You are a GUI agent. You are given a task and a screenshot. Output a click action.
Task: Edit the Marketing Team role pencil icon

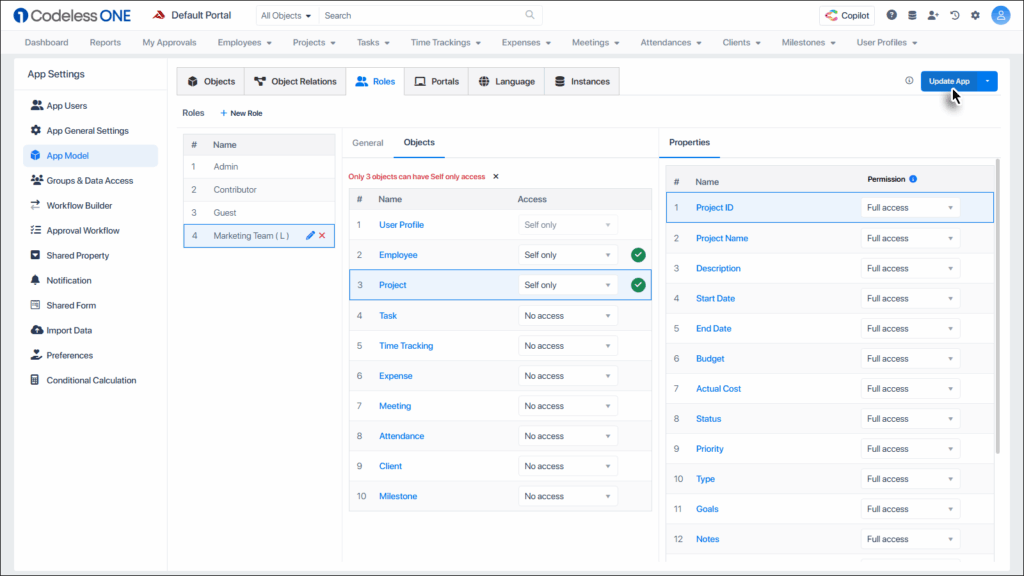point(310,235)
